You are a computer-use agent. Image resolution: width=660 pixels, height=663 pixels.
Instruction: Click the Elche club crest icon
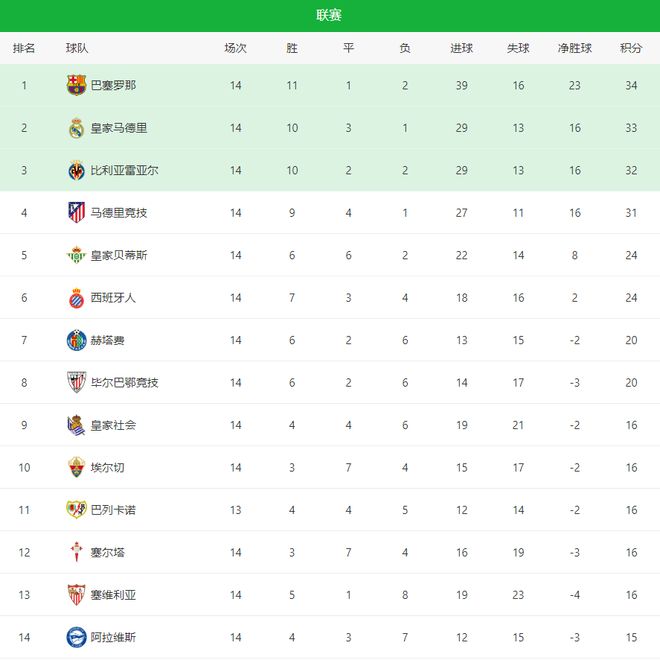point(76,468)
